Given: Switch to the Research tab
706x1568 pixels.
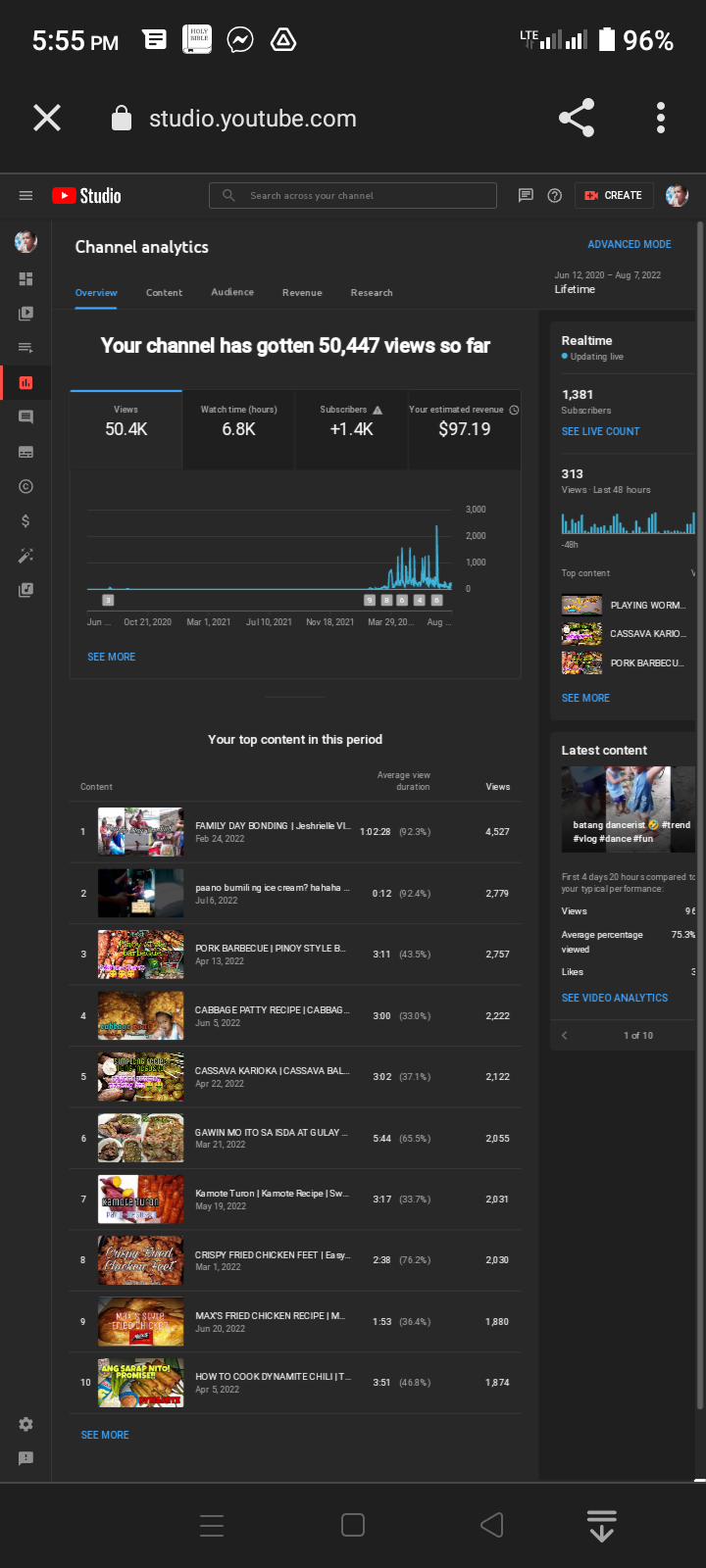Looking at the screenshot, I should [x=372, y=293].
